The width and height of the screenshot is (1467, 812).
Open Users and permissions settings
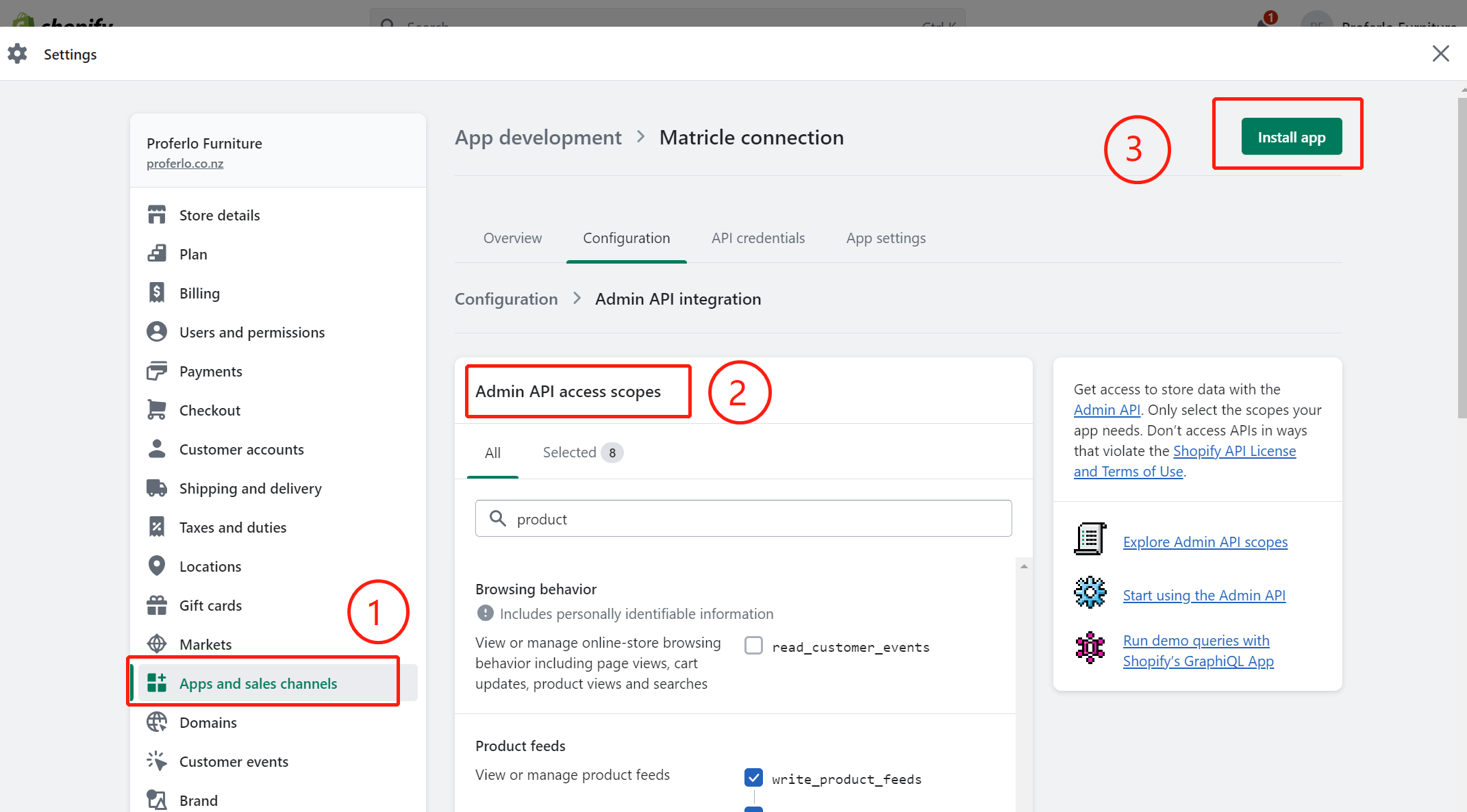click(x=278, y=332)
